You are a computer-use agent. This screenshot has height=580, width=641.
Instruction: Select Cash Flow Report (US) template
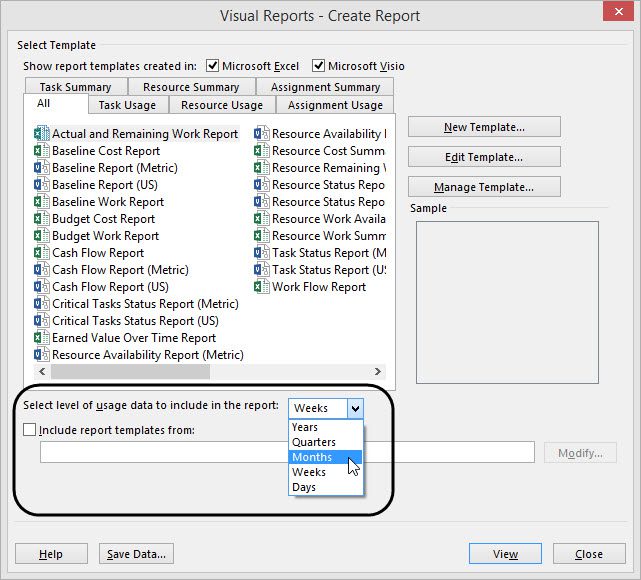pyautogui.click(x=110, y=287)
